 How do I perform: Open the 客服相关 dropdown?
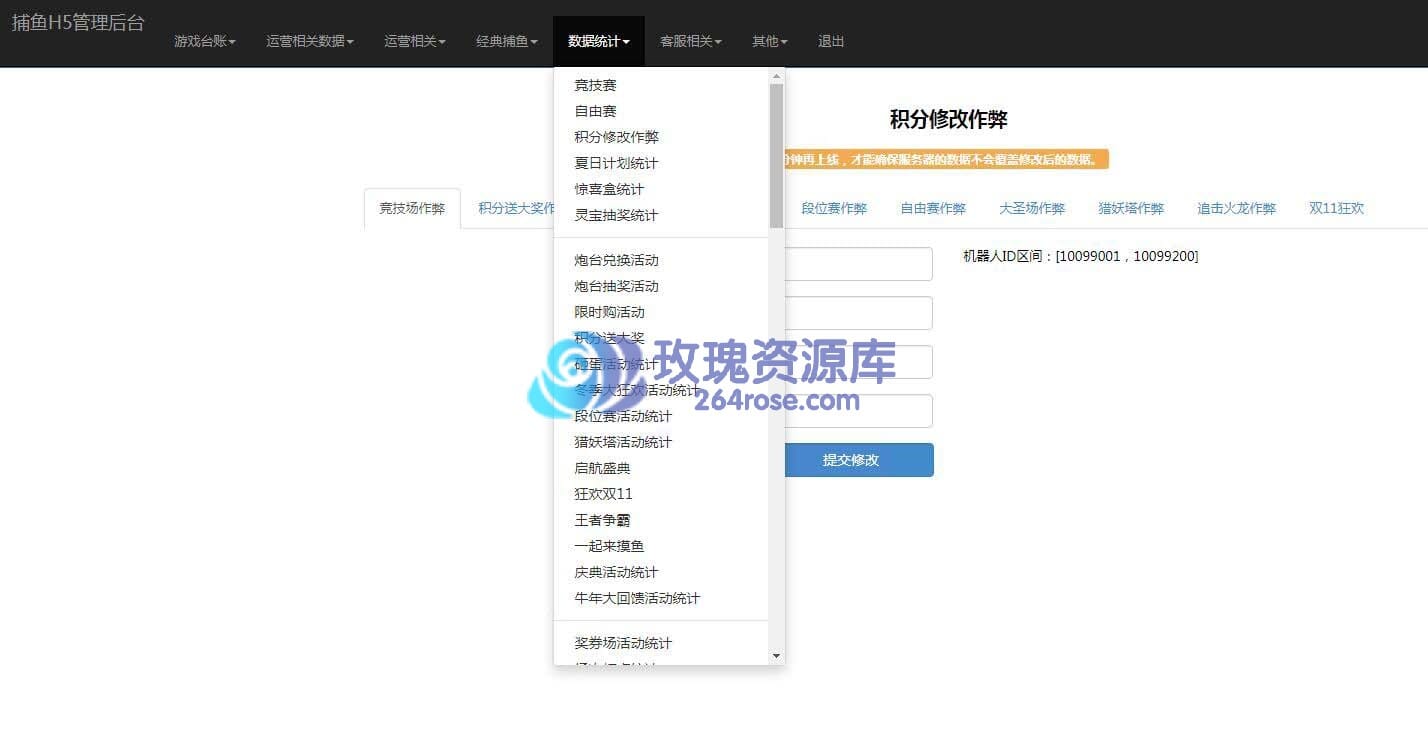pyautogui.click(x=691, y=41)
